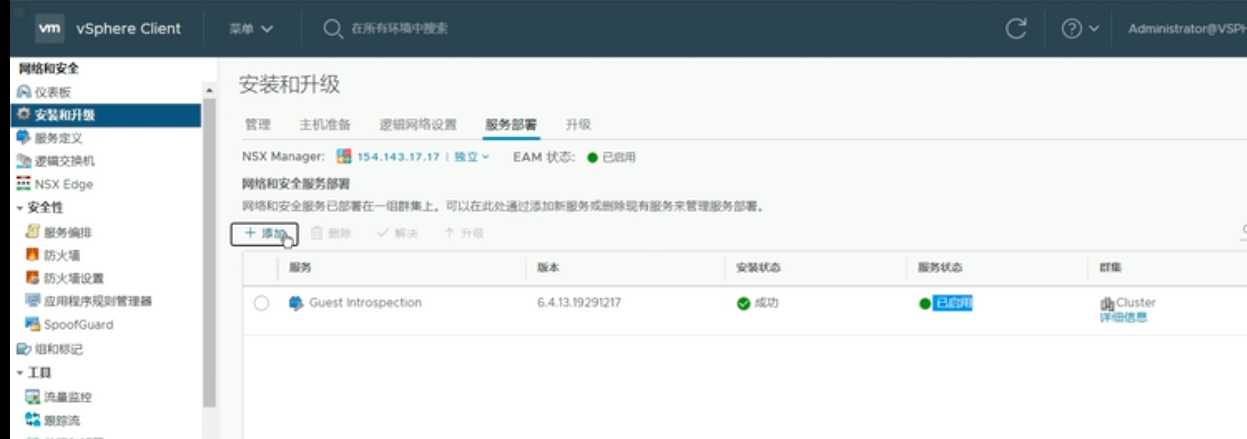Image resolution: width=1247 pixels, height=439 pixels.
Task: Click the sidebar scroll-up arrow
Action: [209, 92]
